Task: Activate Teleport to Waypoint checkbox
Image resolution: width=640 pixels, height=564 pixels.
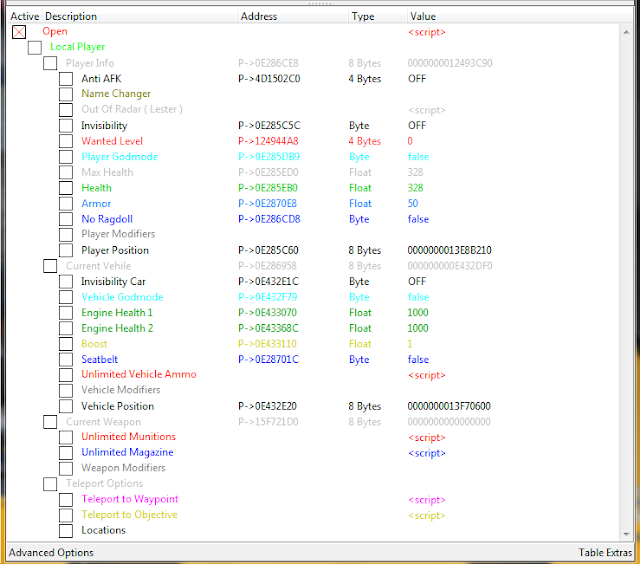Action: 66,500
